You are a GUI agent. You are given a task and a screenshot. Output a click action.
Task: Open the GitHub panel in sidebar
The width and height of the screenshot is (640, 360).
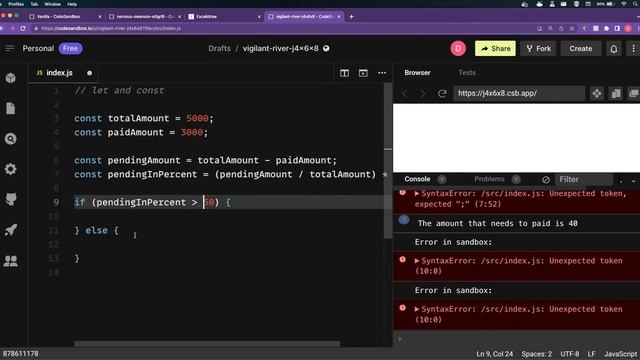click(x=11, y=199)
